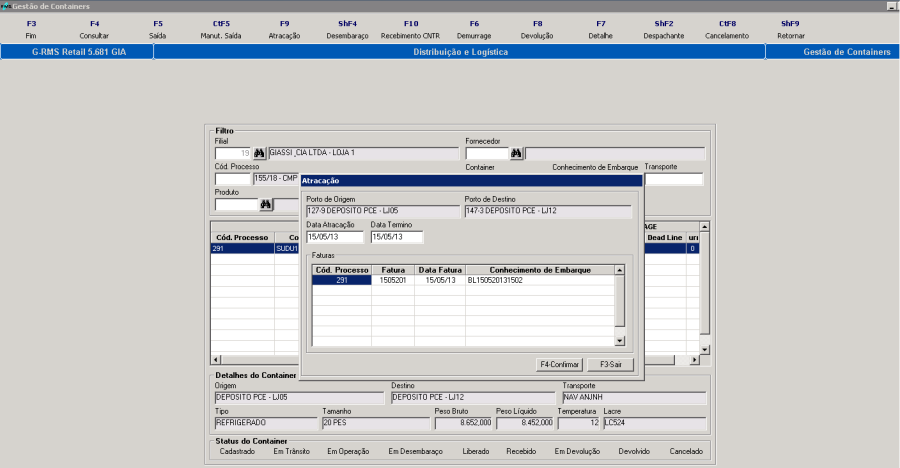Image resolution: width=900 pixels, height=468 pixels.
Task: Click Transporte field NAV ANJNH
Action: (x=634, y=397)
